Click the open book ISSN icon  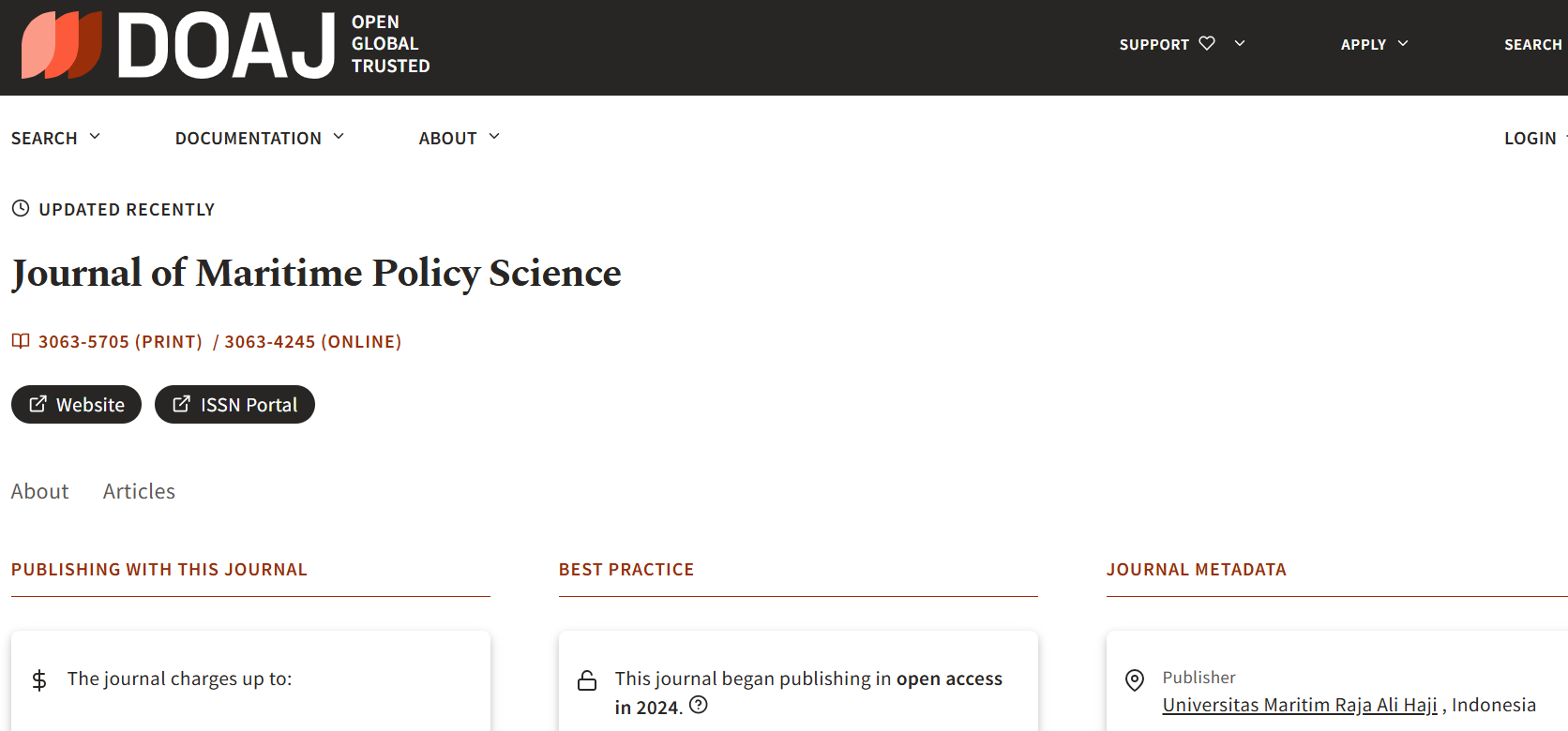[x=21, y=341]
